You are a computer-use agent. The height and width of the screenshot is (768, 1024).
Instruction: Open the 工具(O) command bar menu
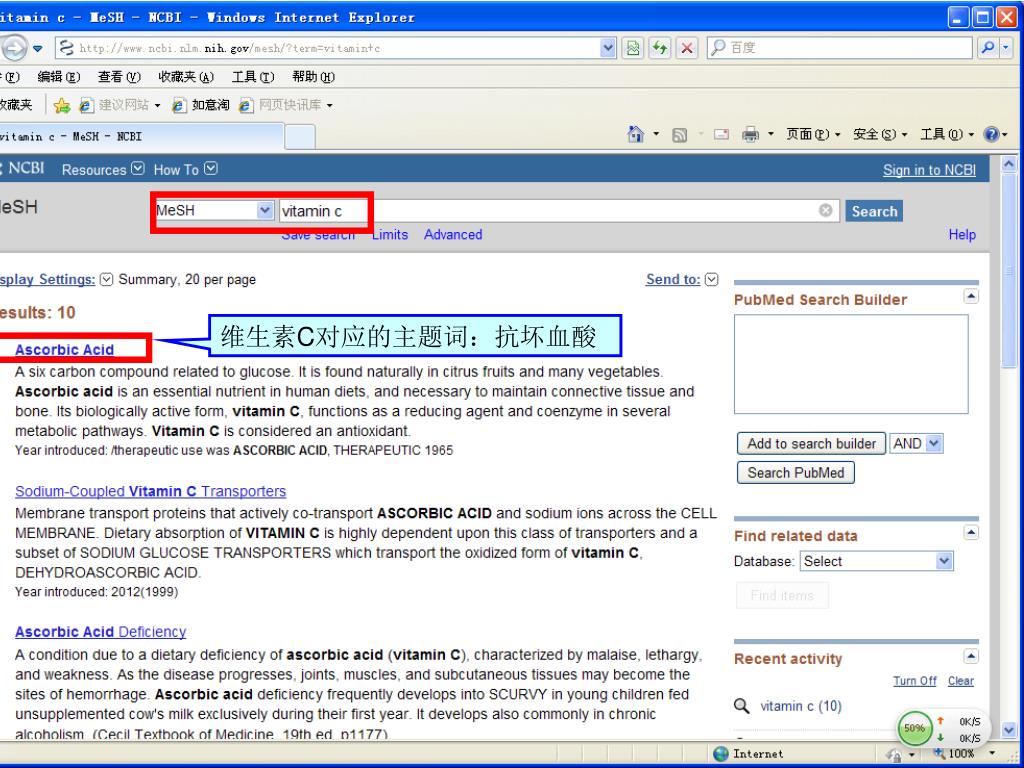(946, 135)
